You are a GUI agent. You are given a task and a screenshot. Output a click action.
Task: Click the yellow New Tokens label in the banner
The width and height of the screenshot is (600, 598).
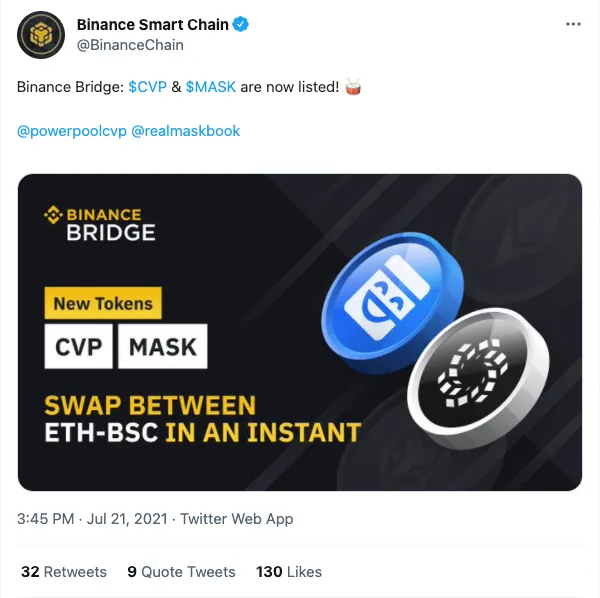coord(103,303)
